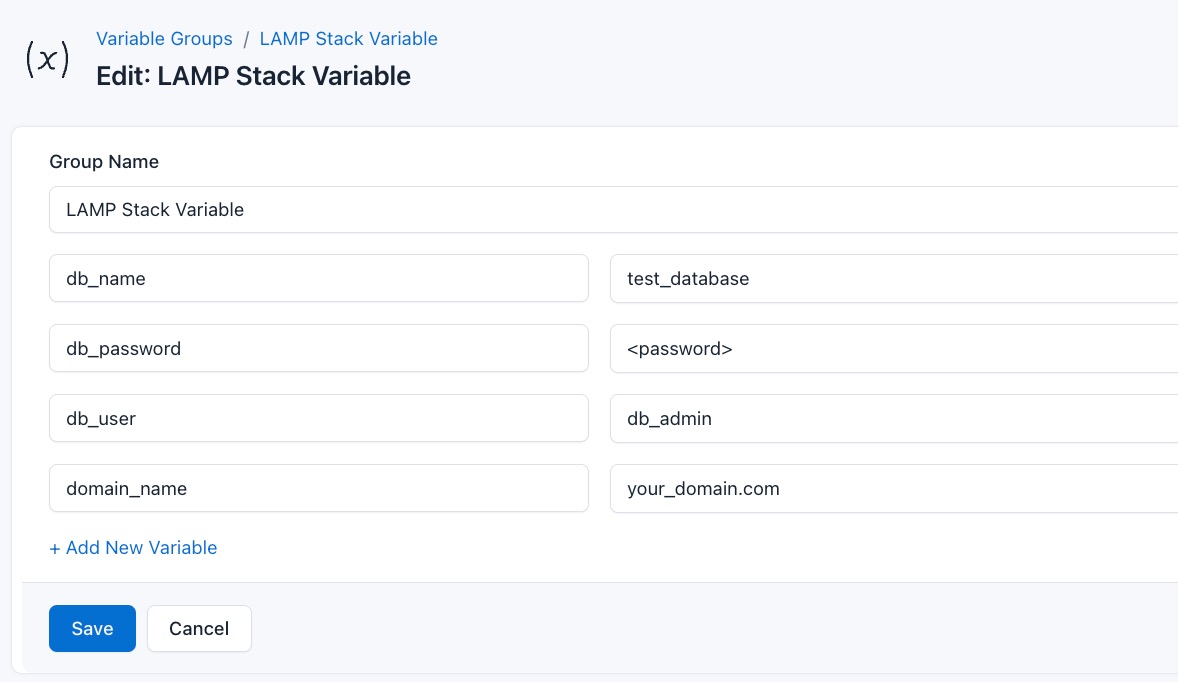Click the (x) variable groups logo icon
Viewport: 1178px width, 682px height.
47,58
